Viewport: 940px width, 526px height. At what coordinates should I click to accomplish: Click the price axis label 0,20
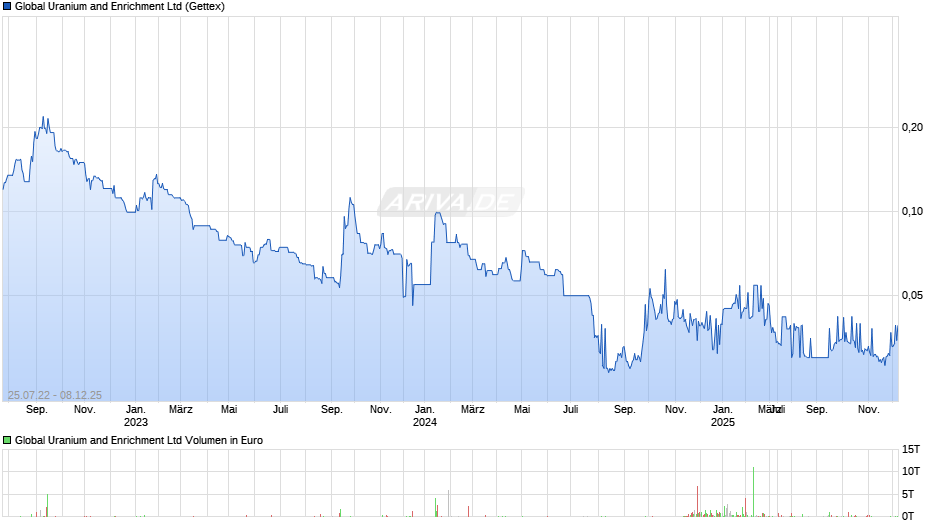(x=912, y=127)
